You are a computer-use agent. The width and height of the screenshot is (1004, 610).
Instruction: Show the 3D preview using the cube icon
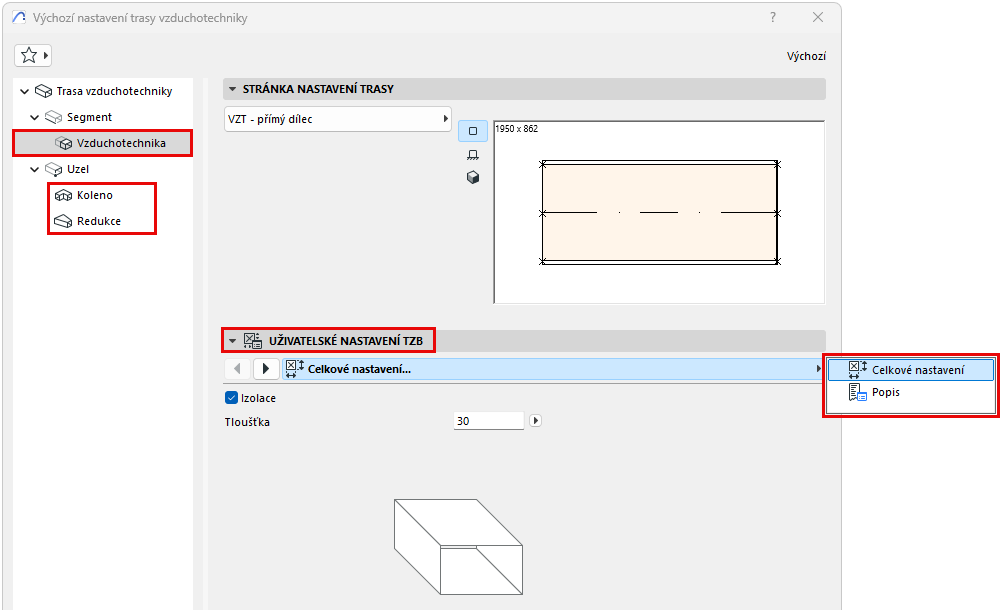[x=471, y=177]
